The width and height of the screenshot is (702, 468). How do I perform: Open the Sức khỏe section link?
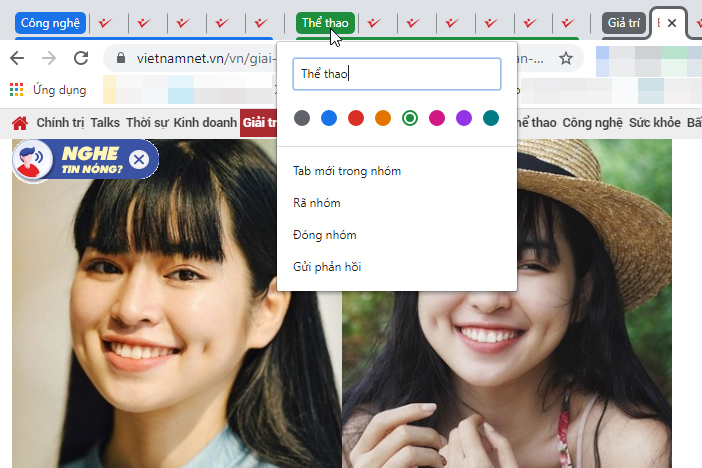(x=655, y=123)
